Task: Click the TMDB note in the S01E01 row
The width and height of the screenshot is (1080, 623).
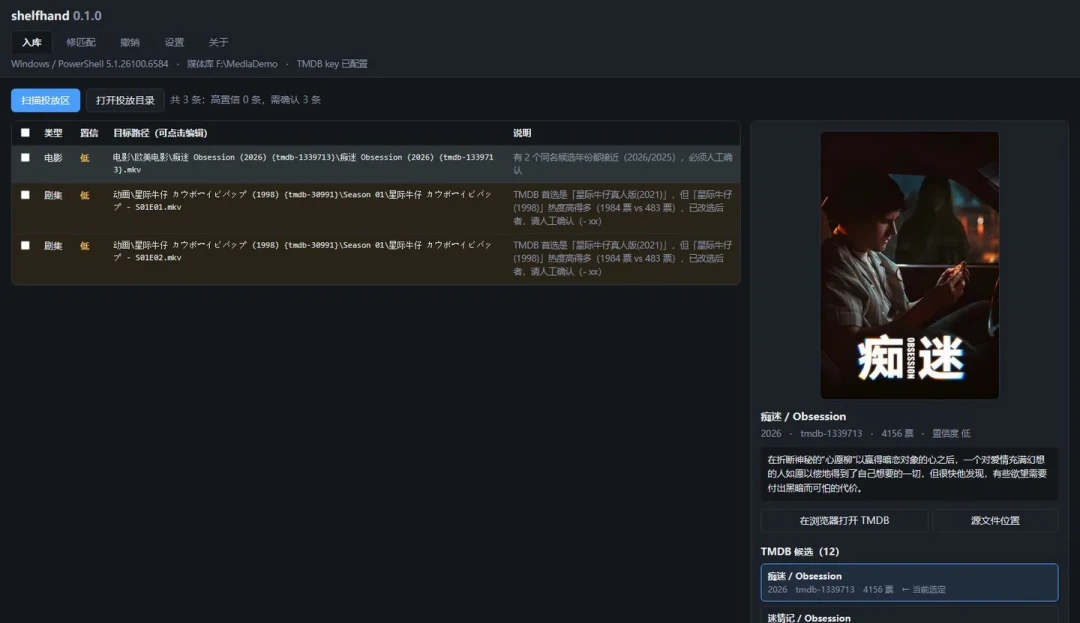Action: coord(623,208)
